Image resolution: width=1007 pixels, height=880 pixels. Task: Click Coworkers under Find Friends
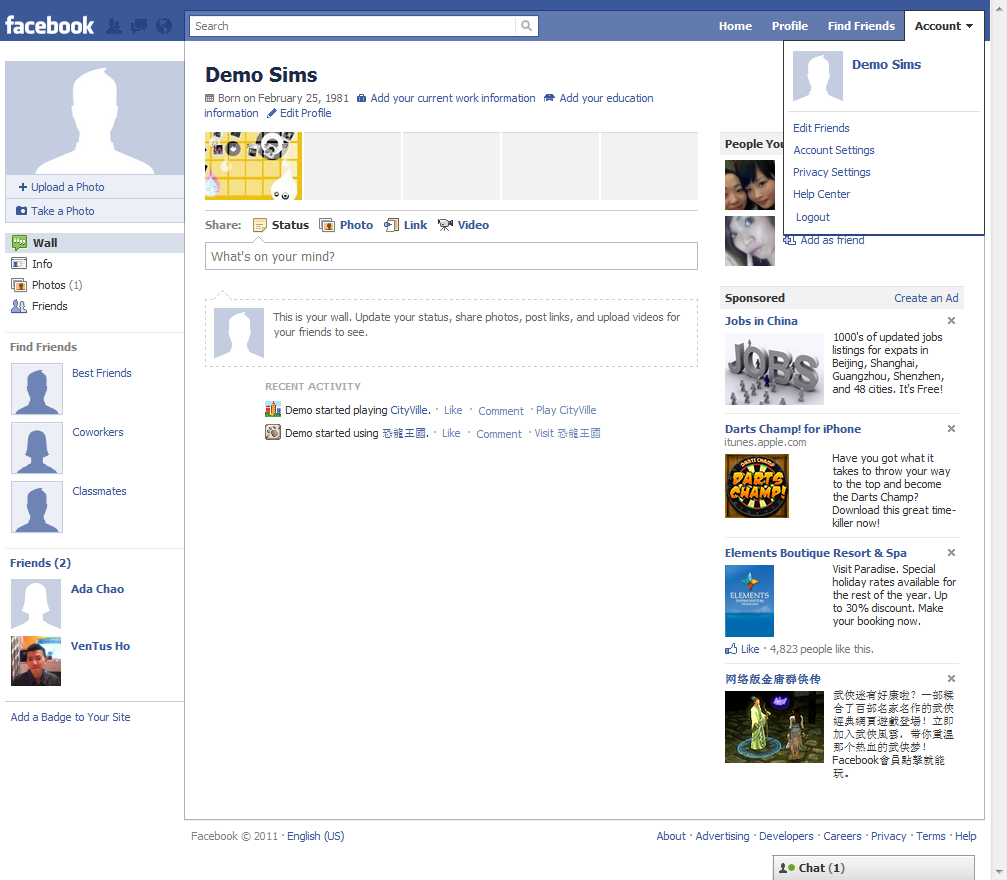tap(98, 432)
